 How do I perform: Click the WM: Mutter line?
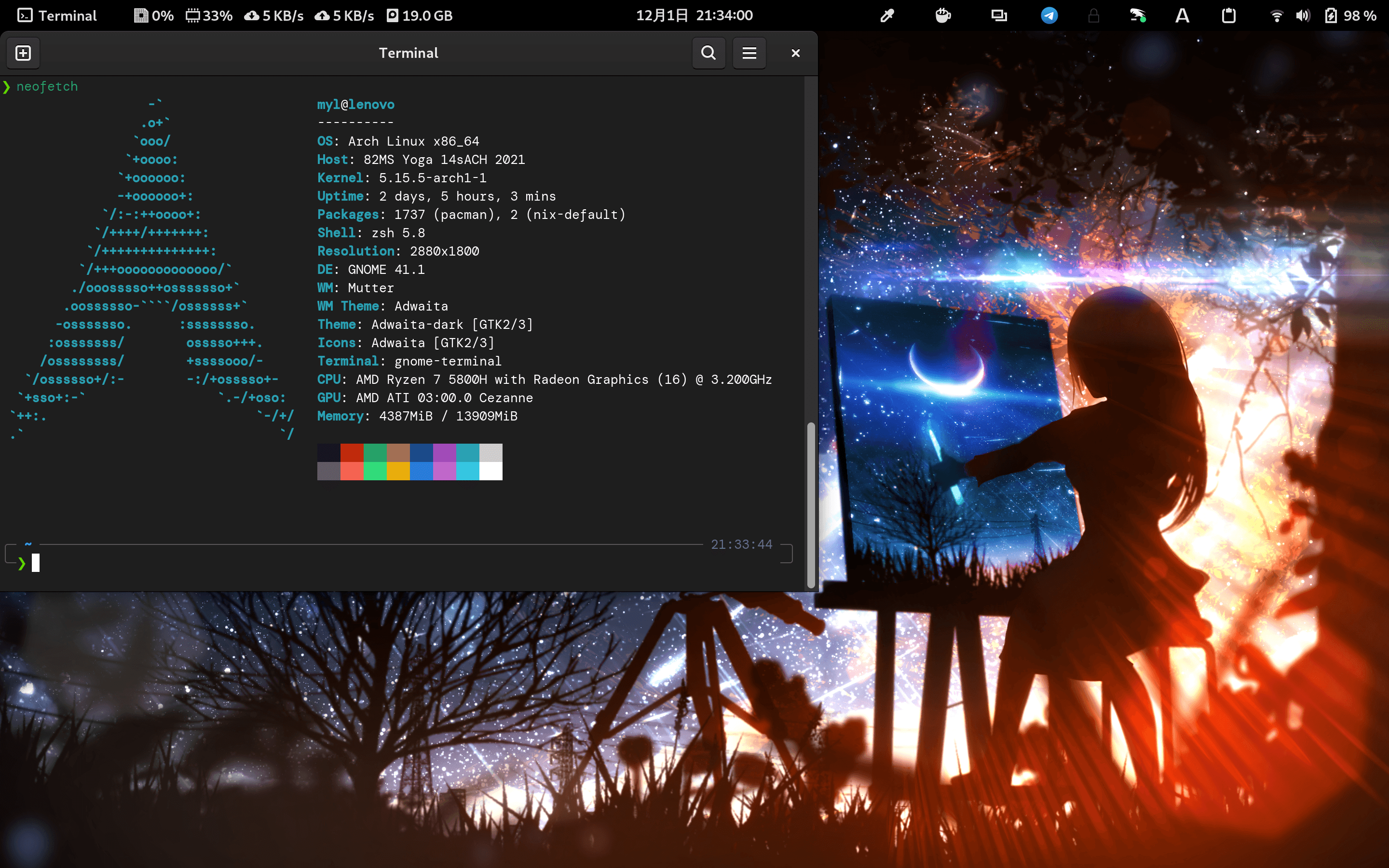[x=356, y=288]
